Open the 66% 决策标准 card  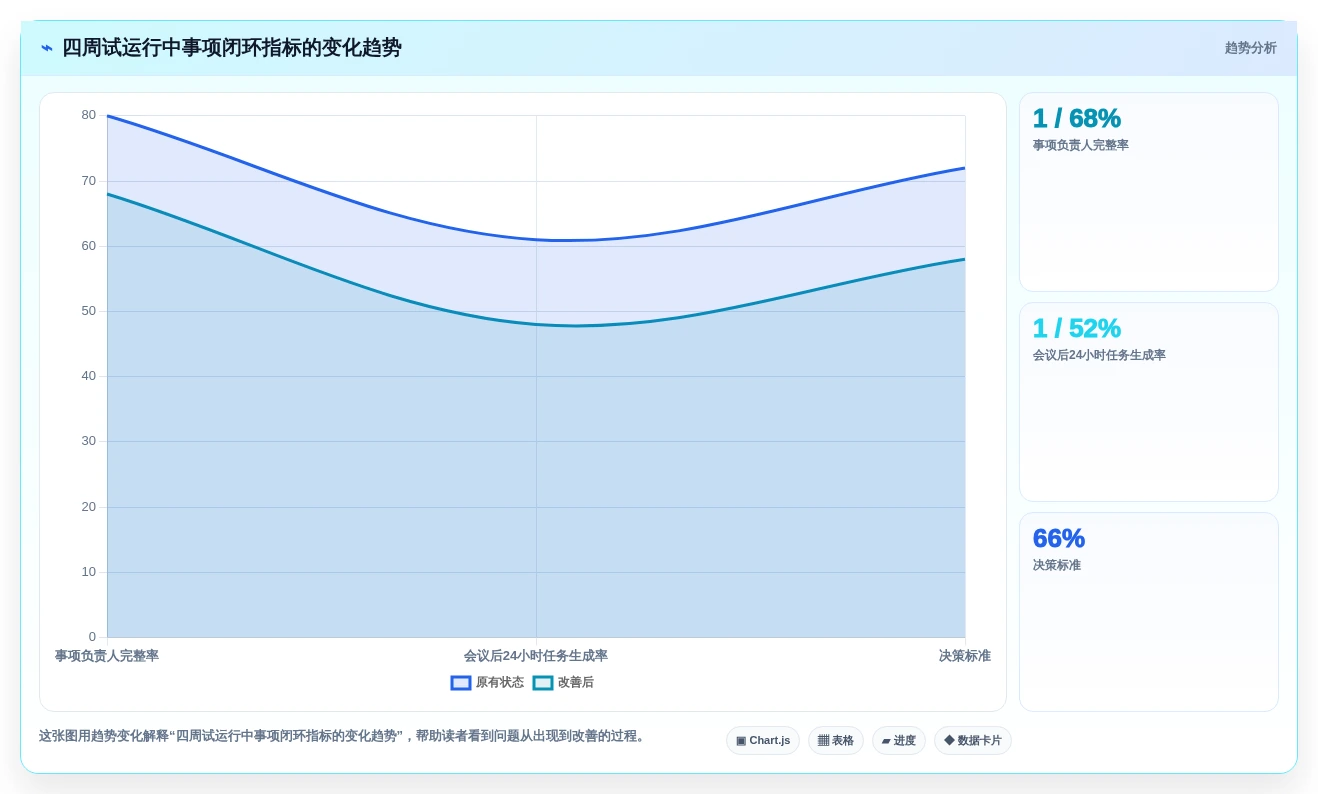coord(1149,612)
